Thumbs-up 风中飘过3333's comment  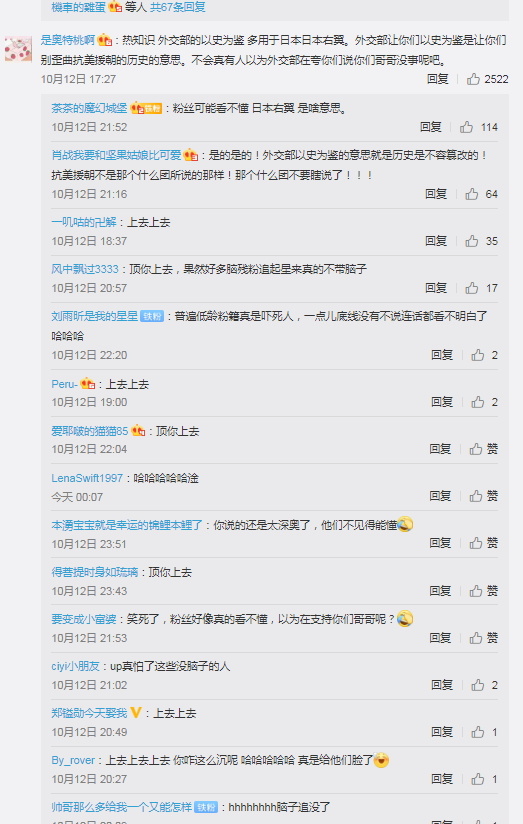[x=471, y=288]
